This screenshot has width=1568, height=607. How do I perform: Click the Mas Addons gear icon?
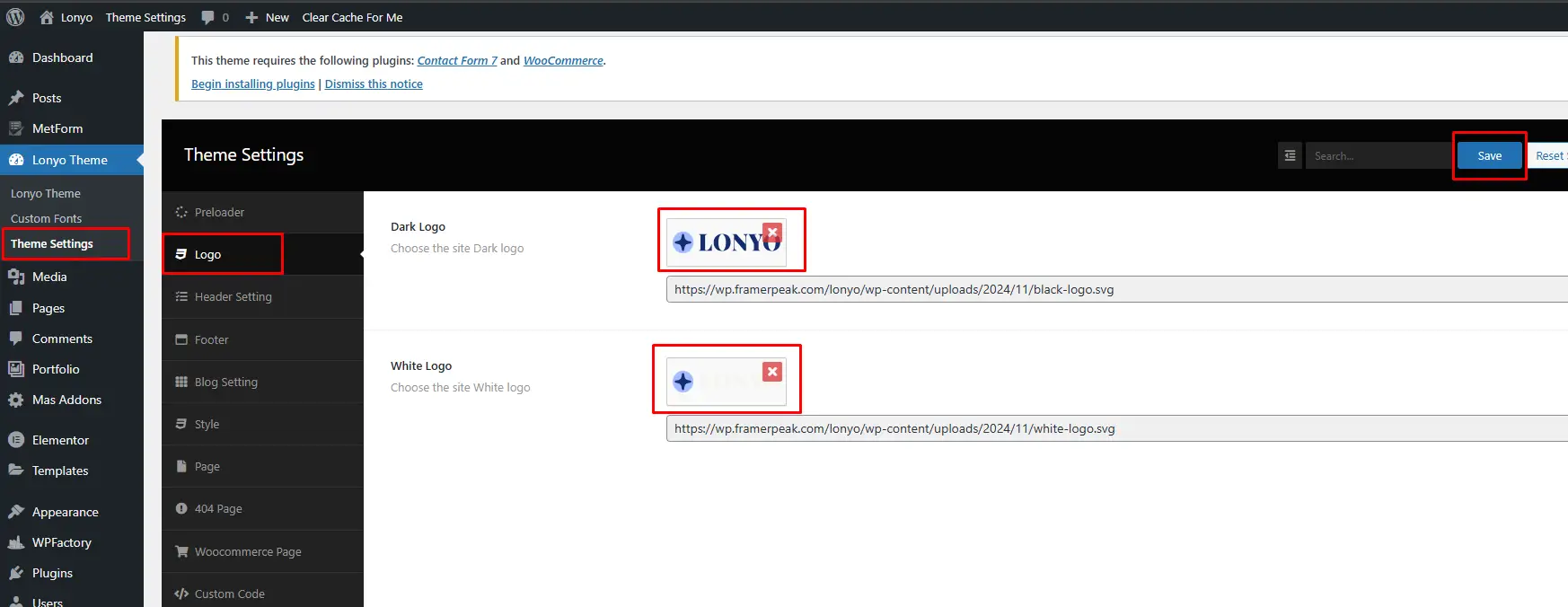tap(16, 400)
